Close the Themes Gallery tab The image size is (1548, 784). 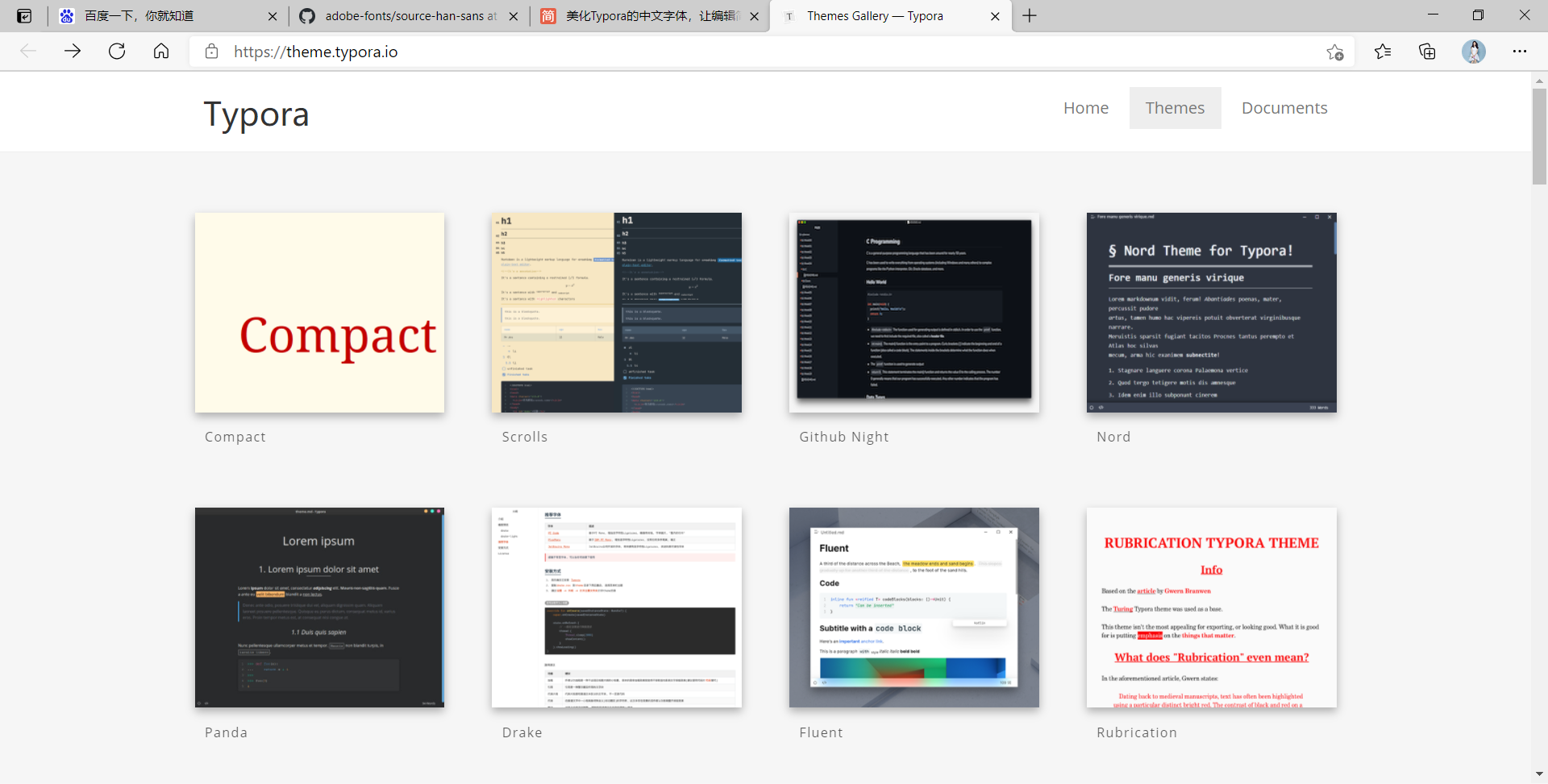[995, 16]
